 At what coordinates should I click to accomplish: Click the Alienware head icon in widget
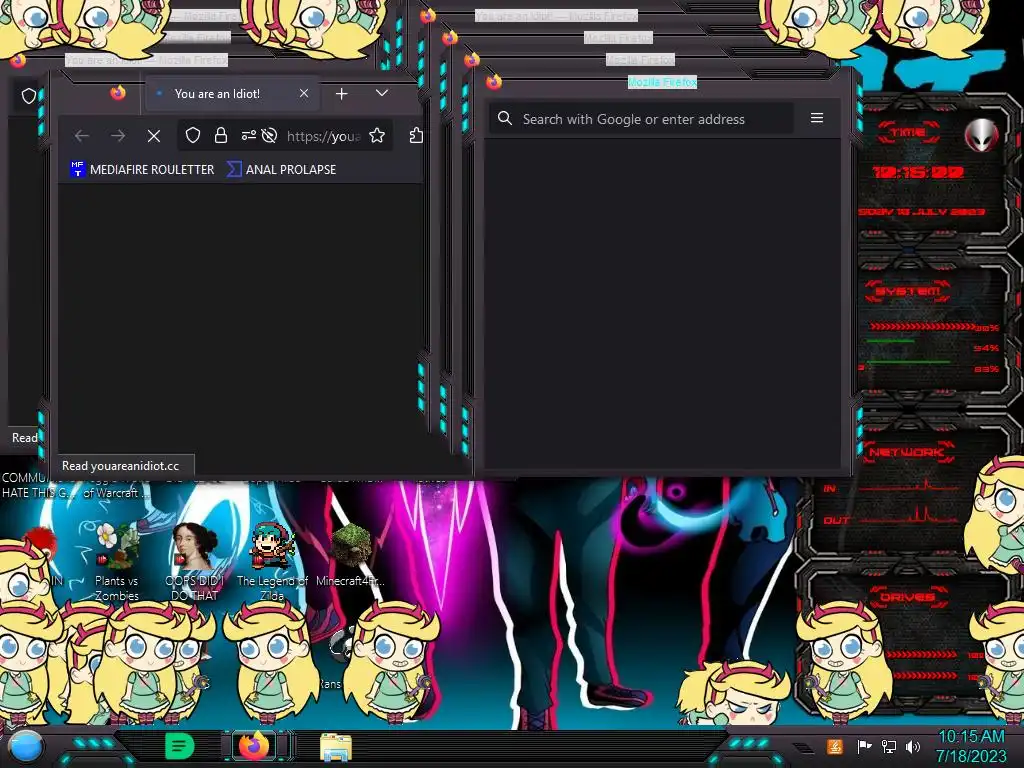(x=981, y=136)
